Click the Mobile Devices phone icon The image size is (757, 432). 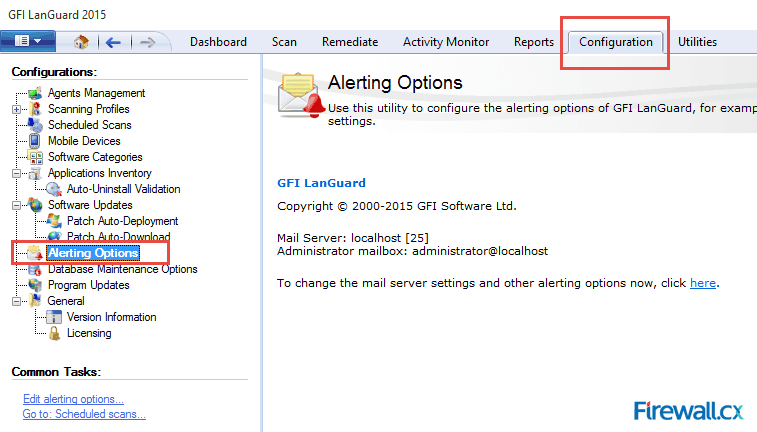pos(34,140)
